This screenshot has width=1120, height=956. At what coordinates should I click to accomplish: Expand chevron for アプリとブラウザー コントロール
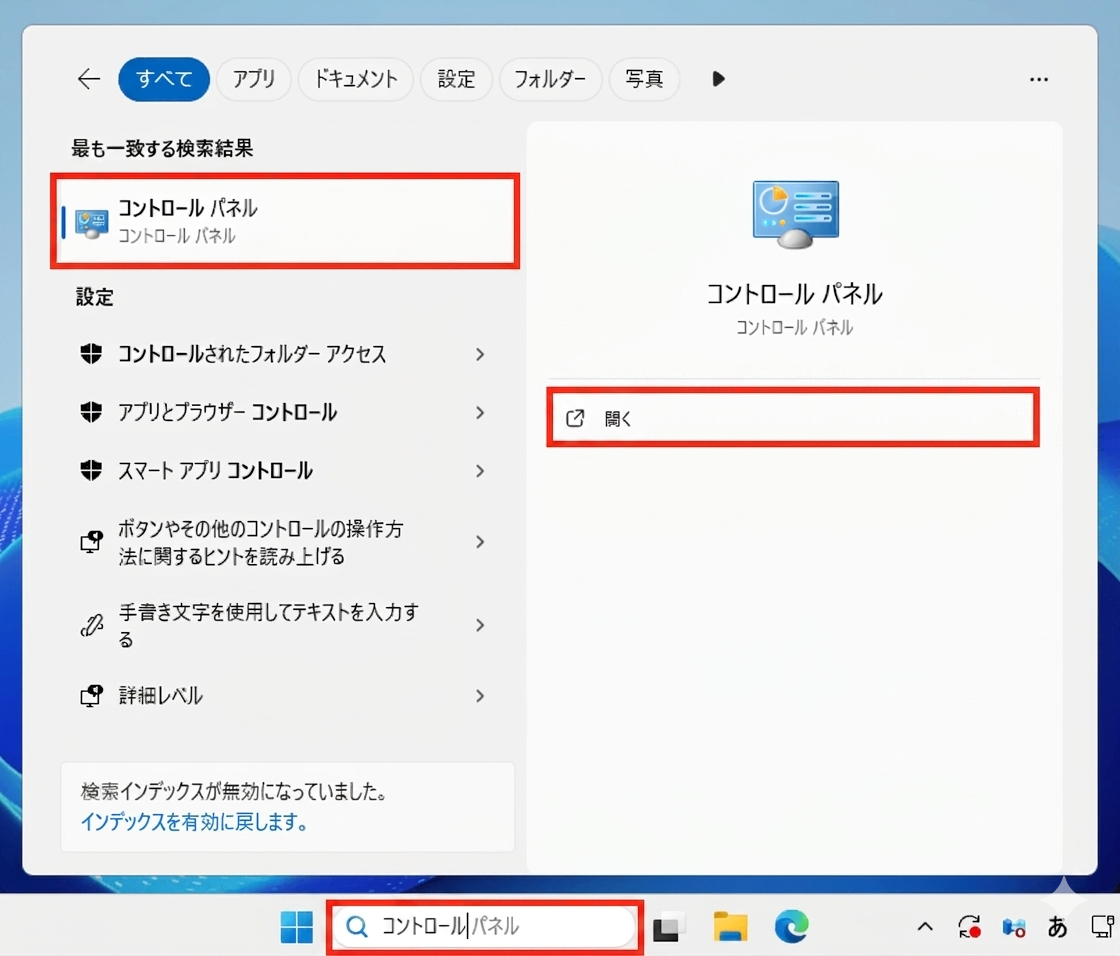(x=480, y=413)
